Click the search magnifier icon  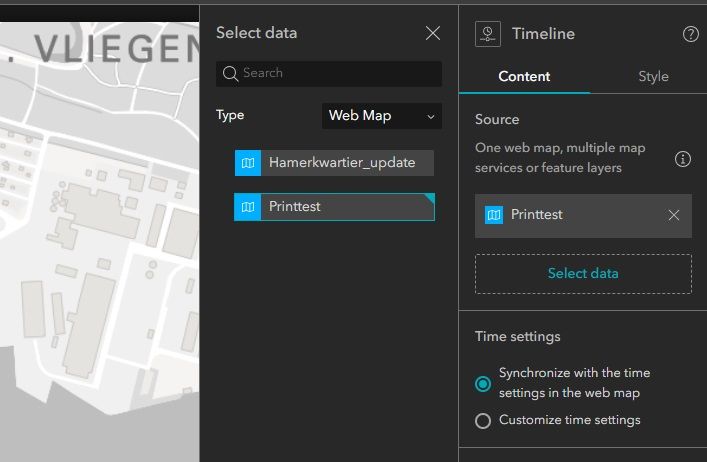click(230, 73)
